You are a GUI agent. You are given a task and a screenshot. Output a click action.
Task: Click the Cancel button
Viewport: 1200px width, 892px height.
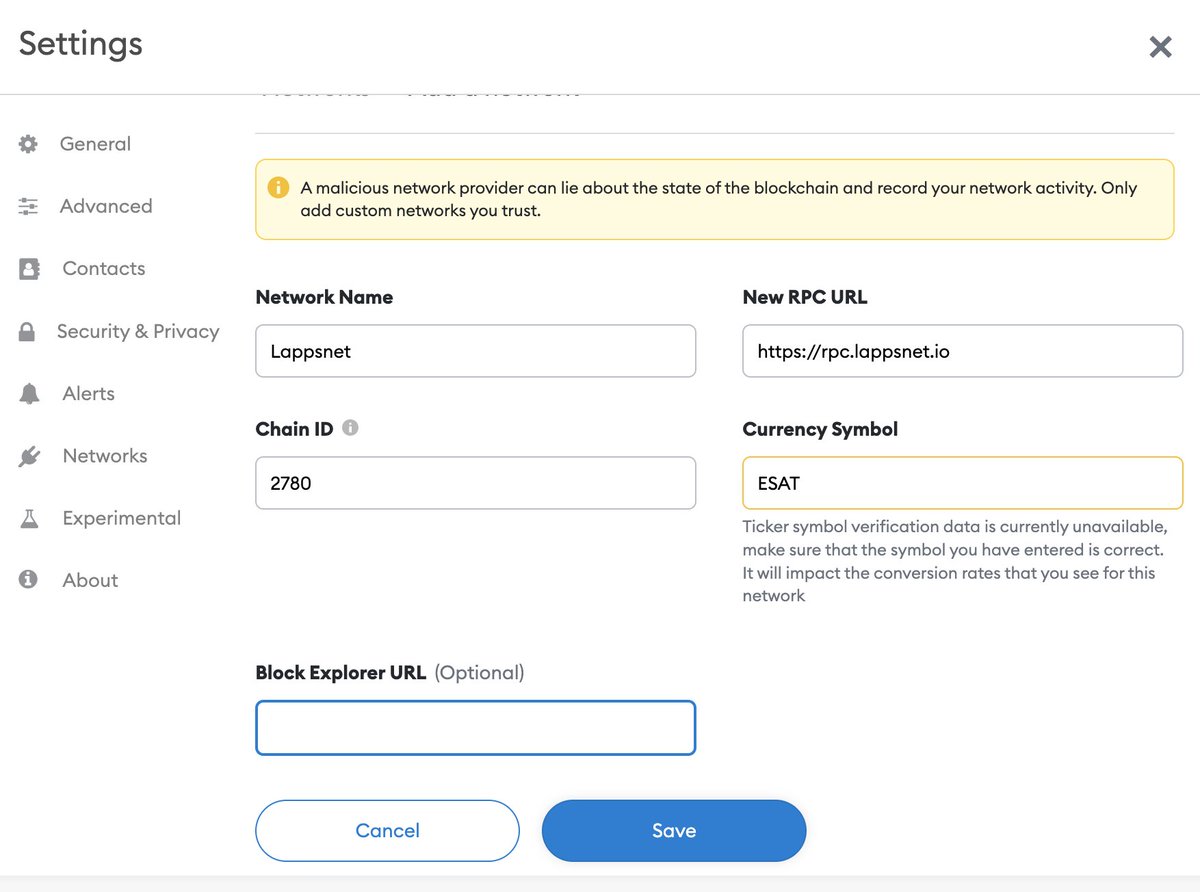pyautogui.click(x=388, y=830)
